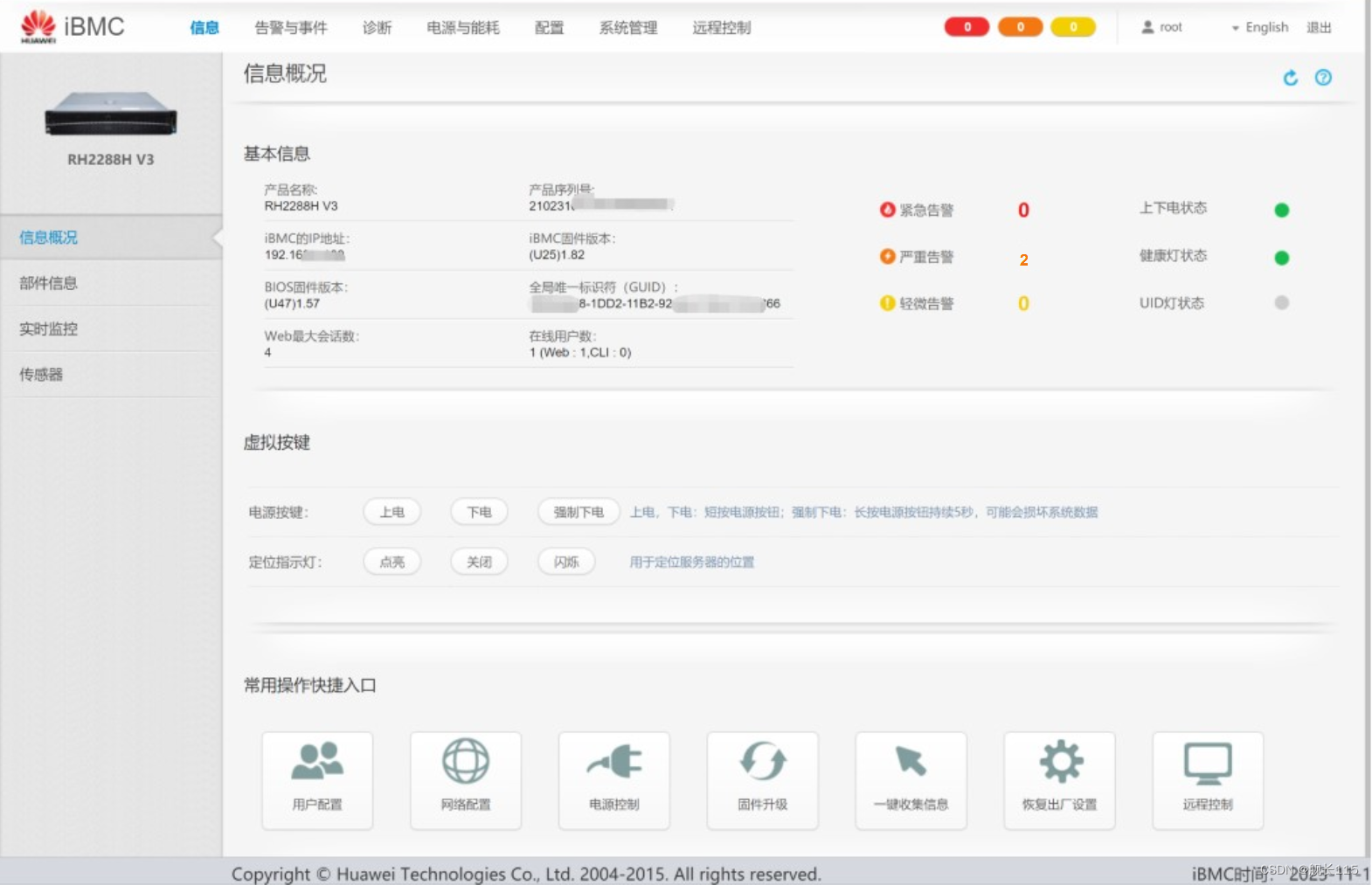Click the 下电 power off button
The image size is (1372, 885).
click(479, 512)
